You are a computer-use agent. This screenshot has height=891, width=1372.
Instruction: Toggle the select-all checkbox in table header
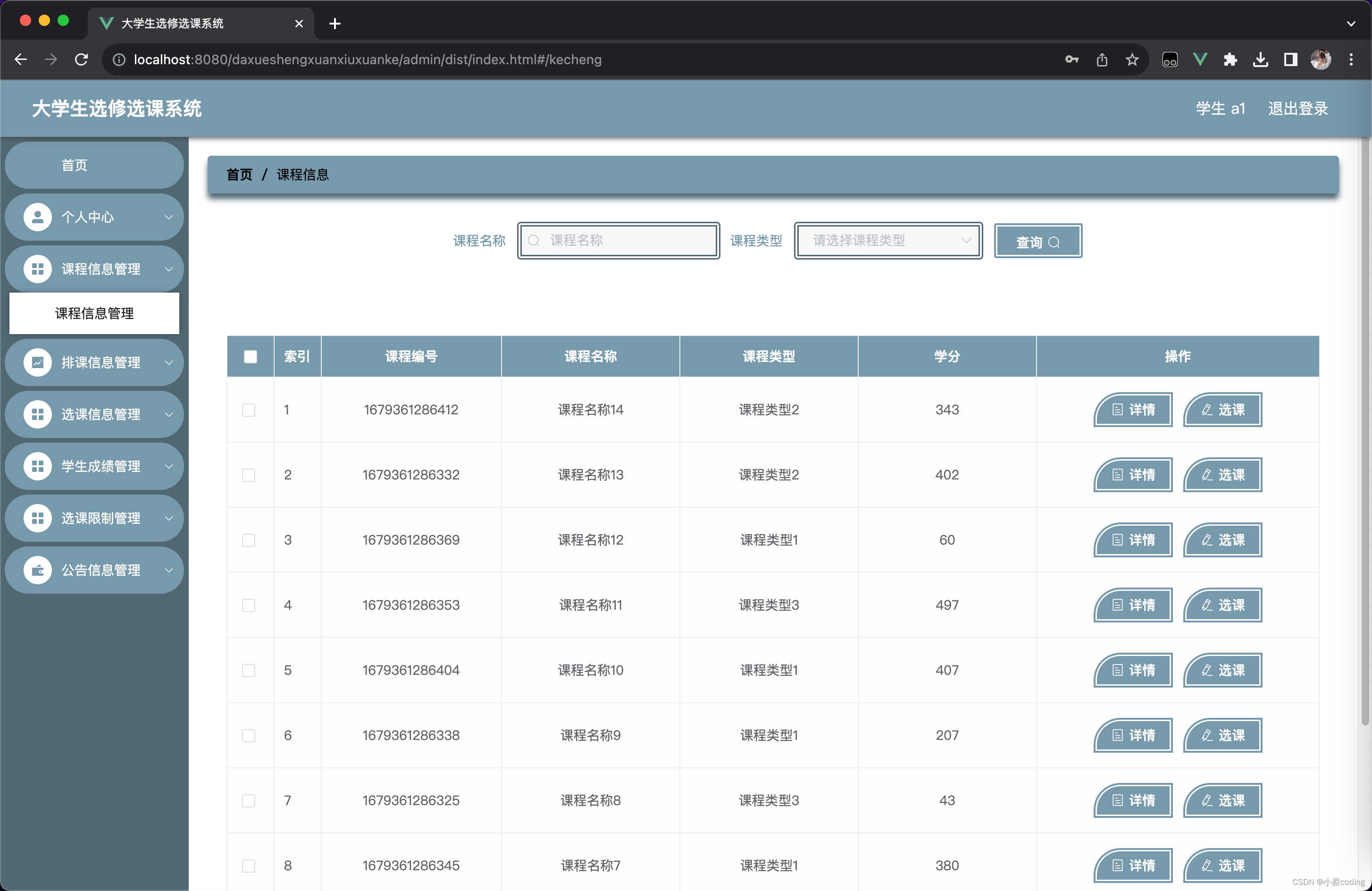tap(250, 356)
